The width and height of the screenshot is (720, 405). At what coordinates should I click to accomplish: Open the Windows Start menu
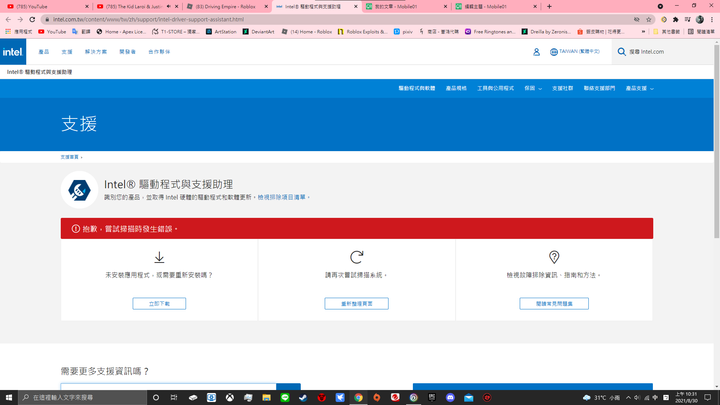click(9, 398)
